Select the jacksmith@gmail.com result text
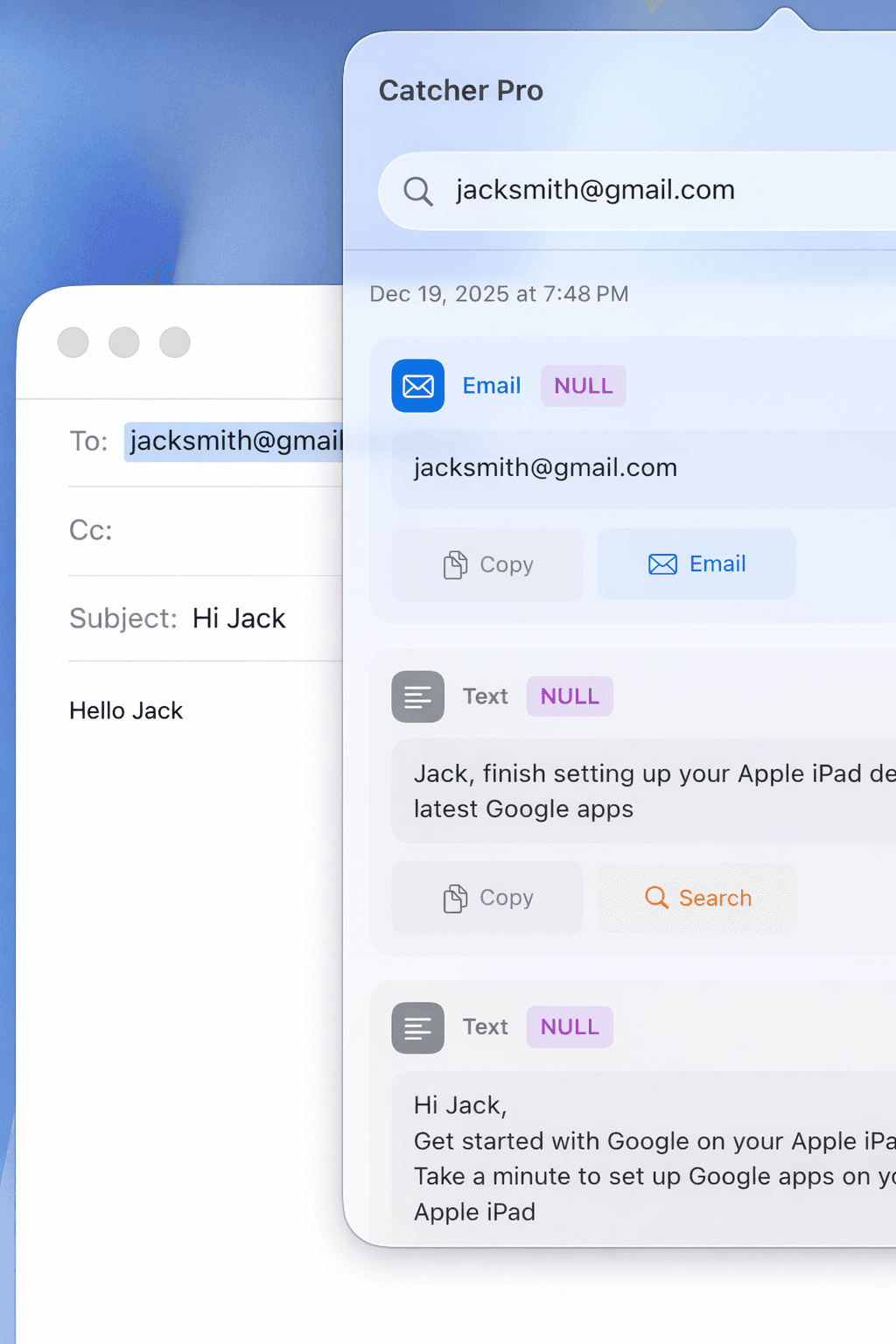The height and width of the screenshot is (1344, 896). coord(545,468)
